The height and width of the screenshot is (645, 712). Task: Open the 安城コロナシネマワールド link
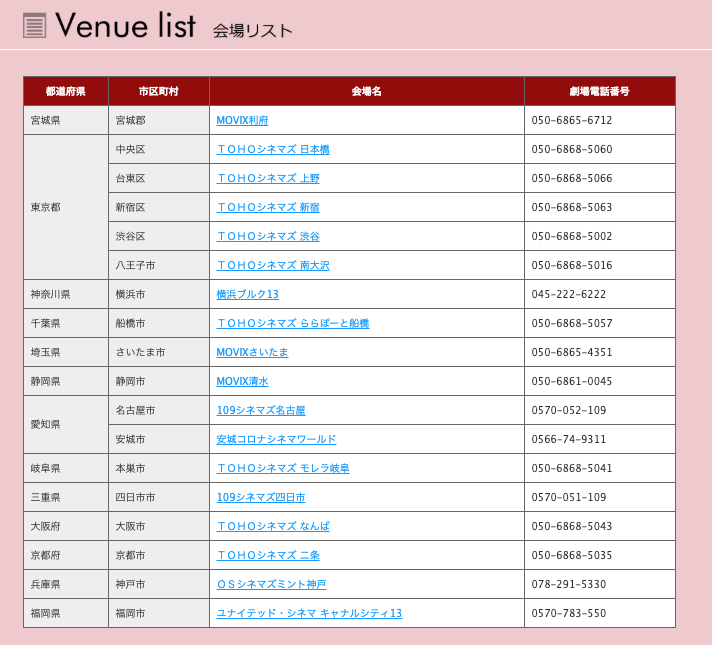coord(276,439)
